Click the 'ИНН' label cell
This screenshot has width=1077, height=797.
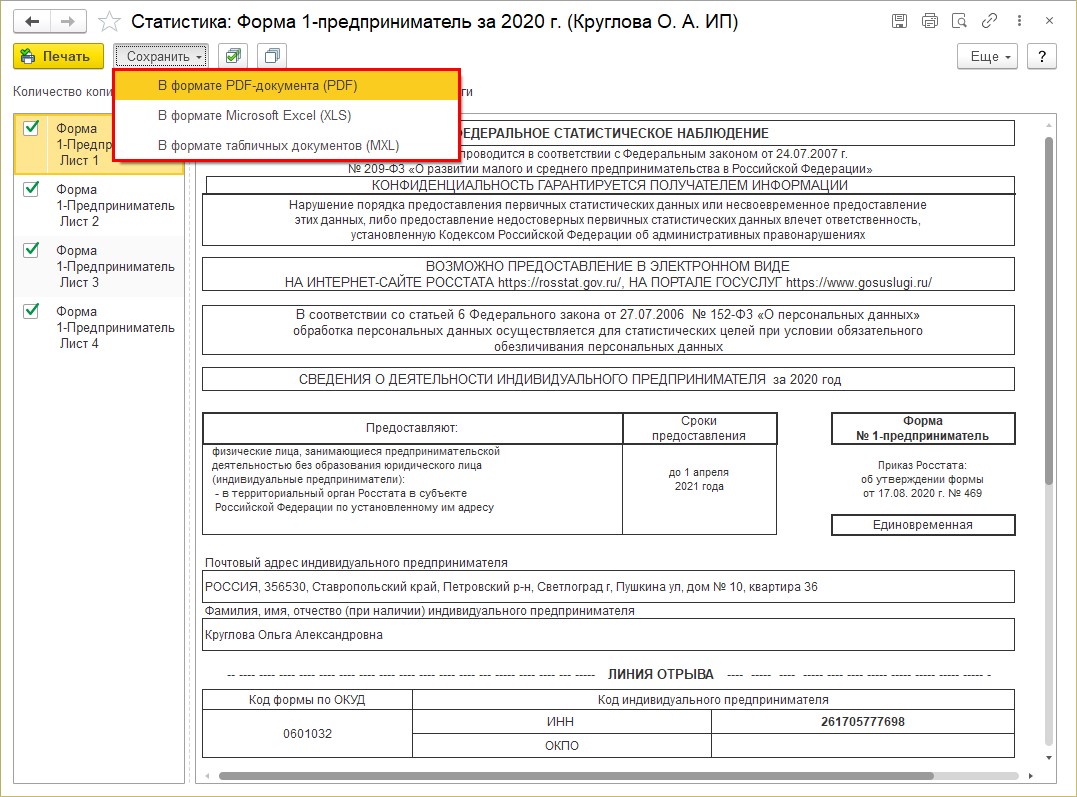(x=561, y=722)
